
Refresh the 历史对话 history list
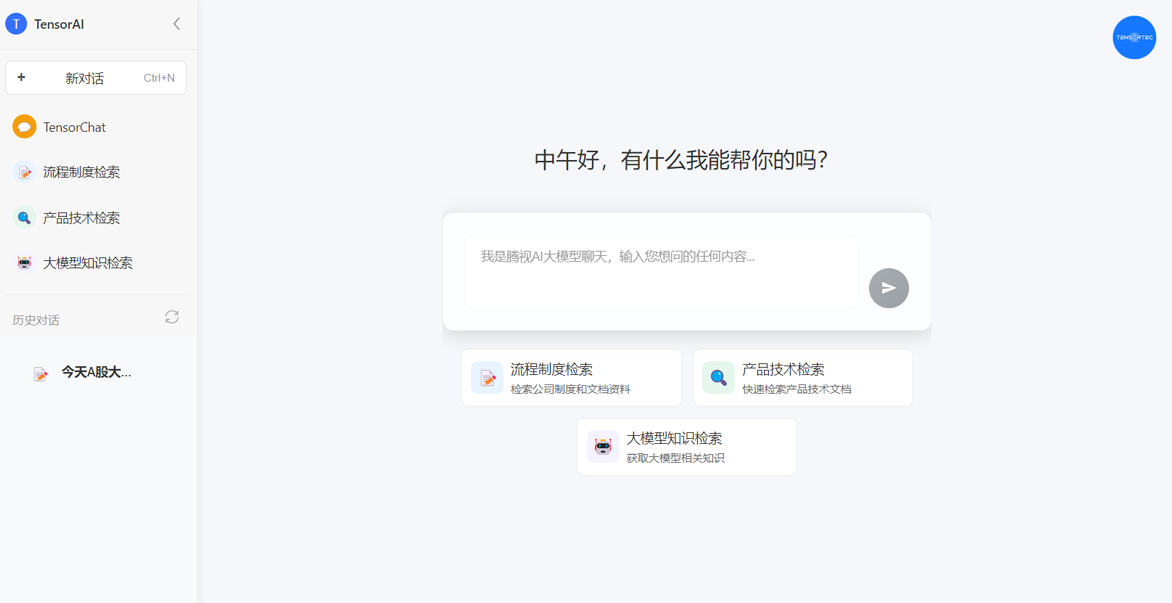172,317
